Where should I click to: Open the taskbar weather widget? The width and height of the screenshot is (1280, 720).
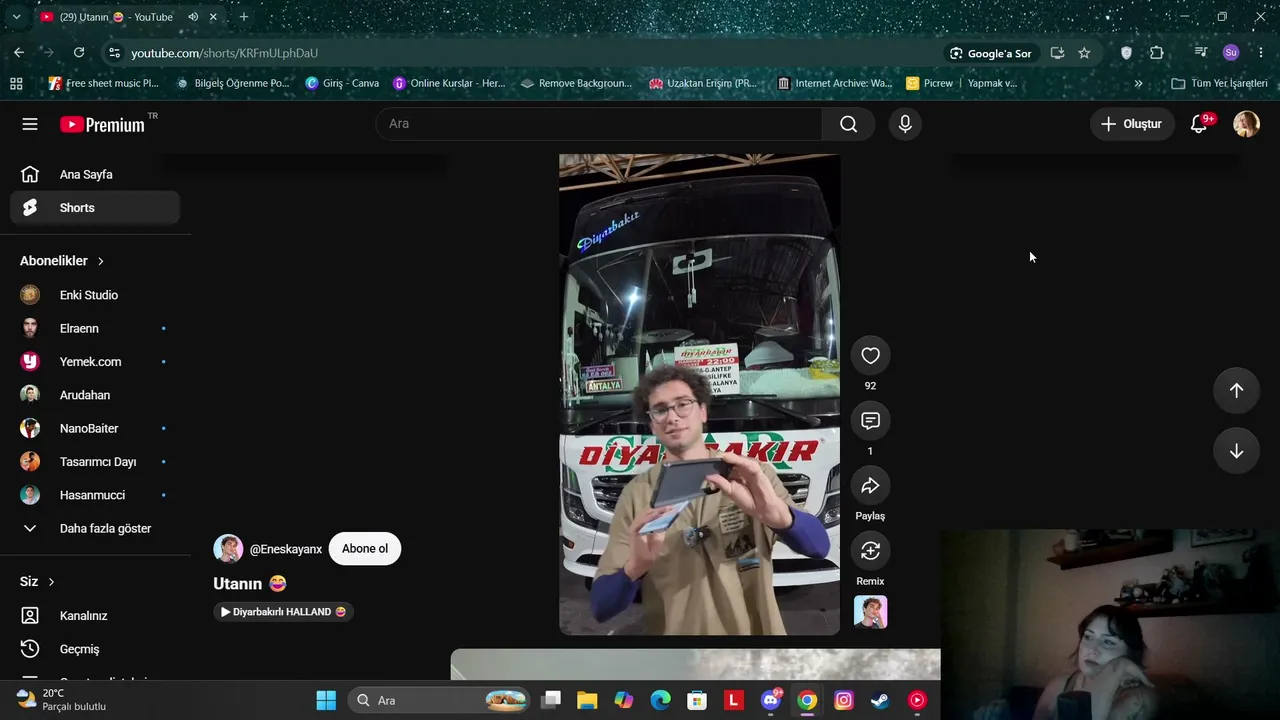coord(62,700)
